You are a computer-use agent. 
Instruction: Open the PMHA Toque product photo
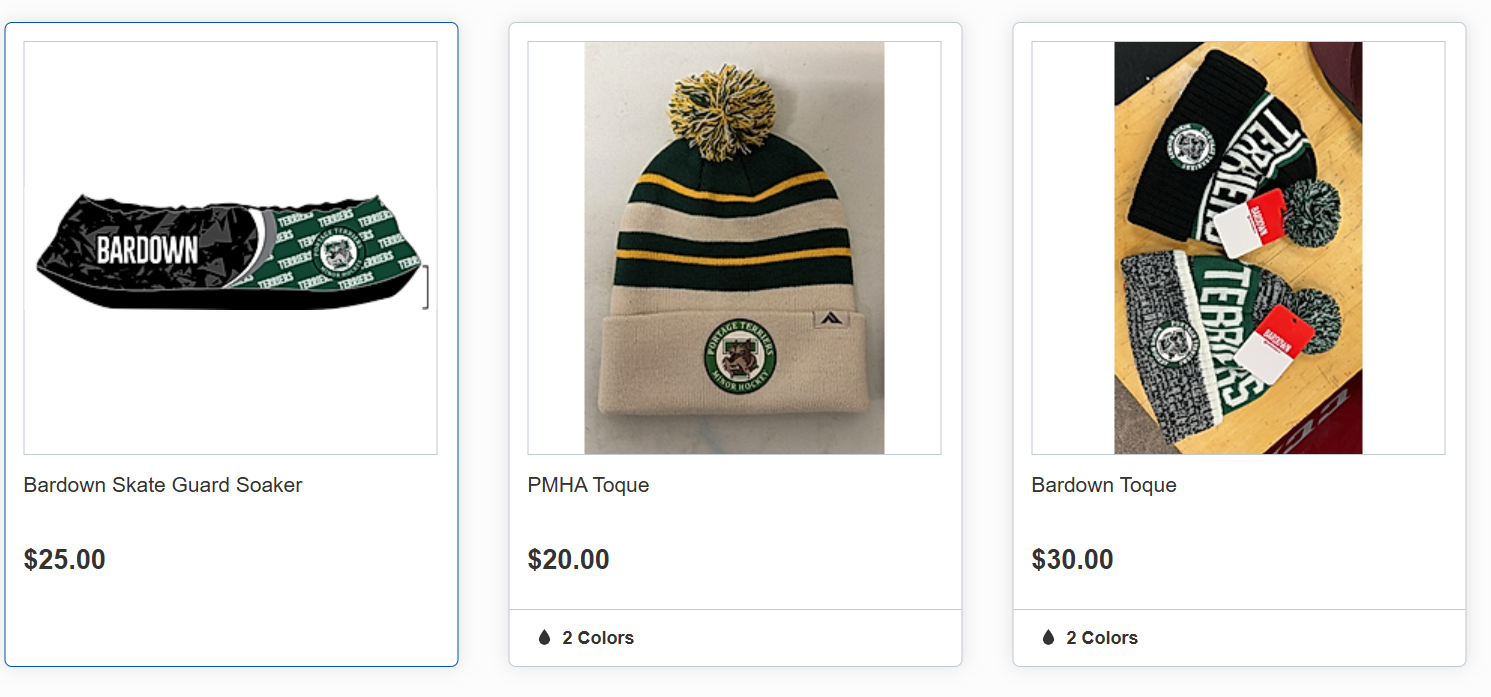coord(734,248)
